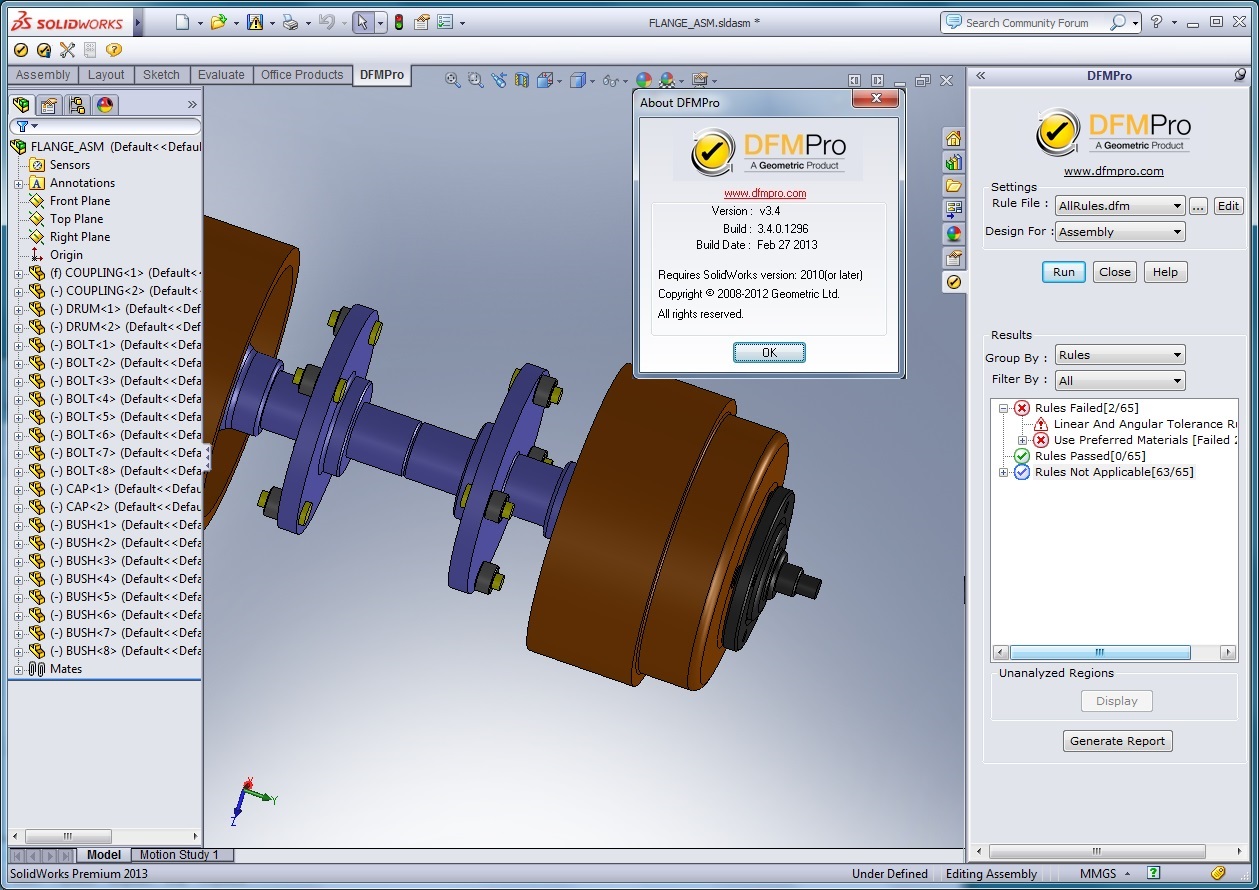Open the ConfigurationManager tab icon
The image size is (1259, 890).
77,104
